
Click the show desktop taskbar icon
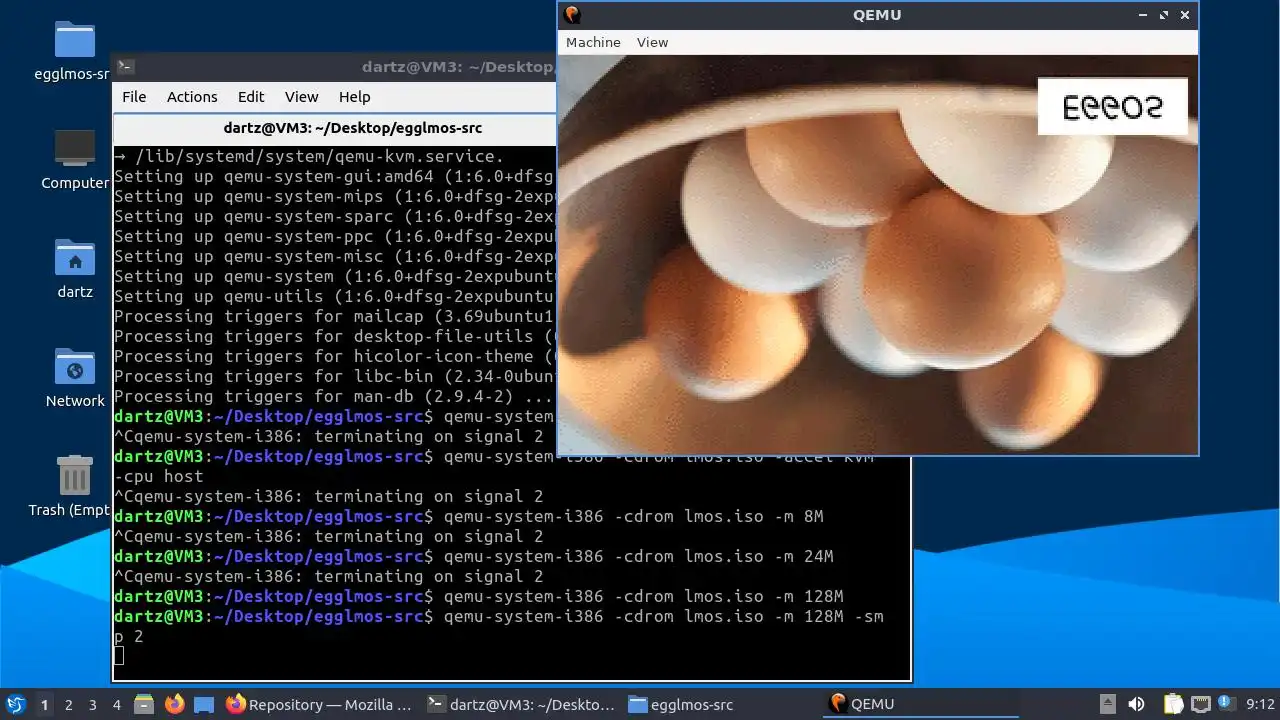click(204, 704)
